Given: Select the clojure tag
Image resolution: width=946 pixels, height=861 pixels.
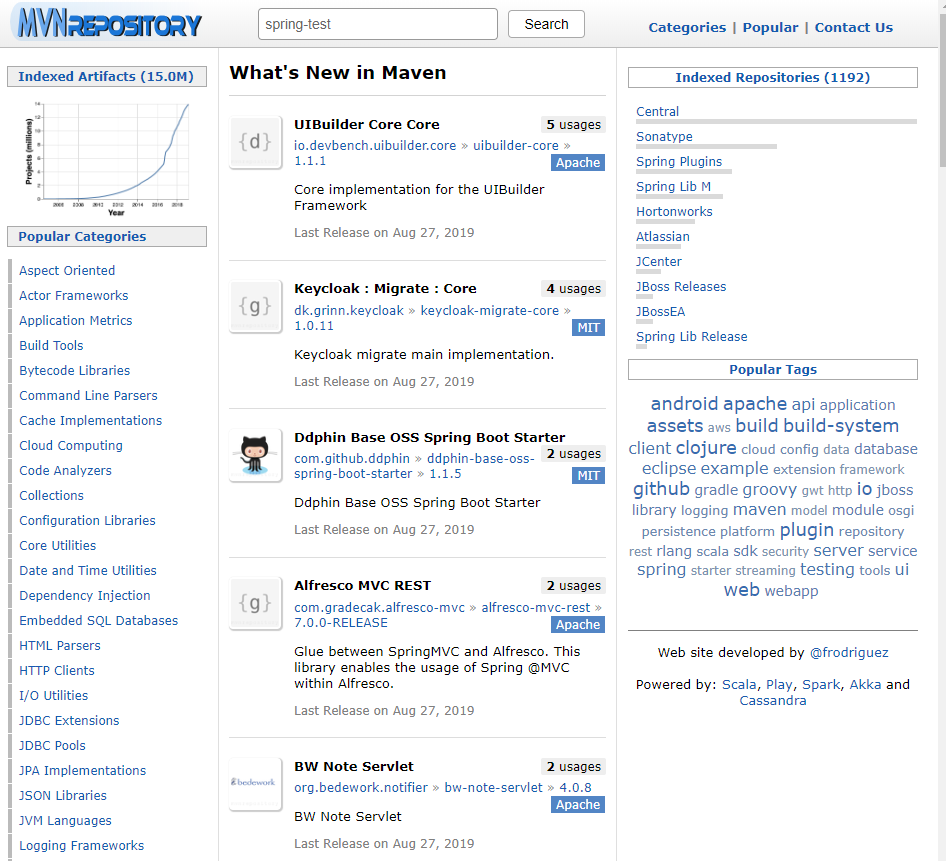Looking at the screenshot, I should [x=706, y=448].
